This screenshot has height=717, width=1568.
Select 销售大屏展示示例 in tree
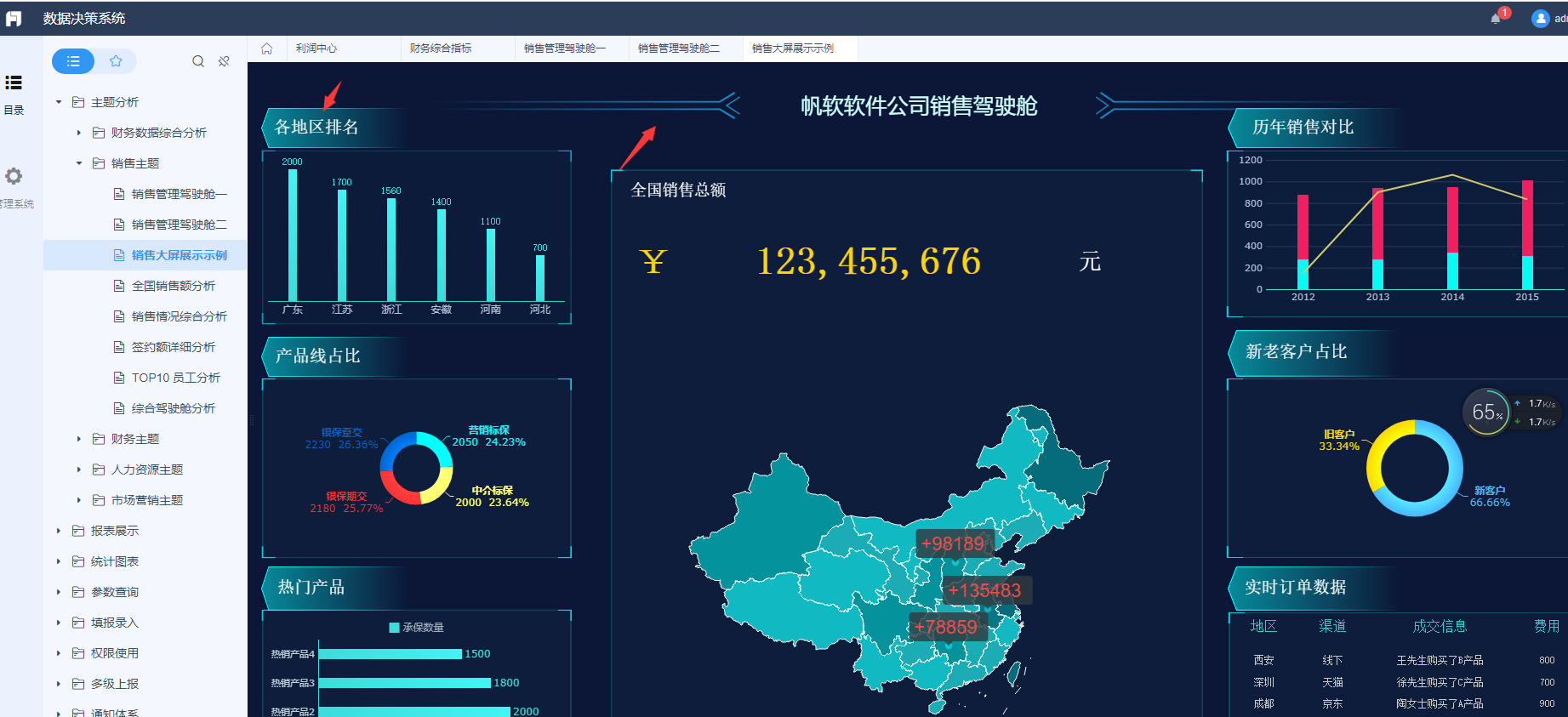pyautogui.click(x=145, y=255)
